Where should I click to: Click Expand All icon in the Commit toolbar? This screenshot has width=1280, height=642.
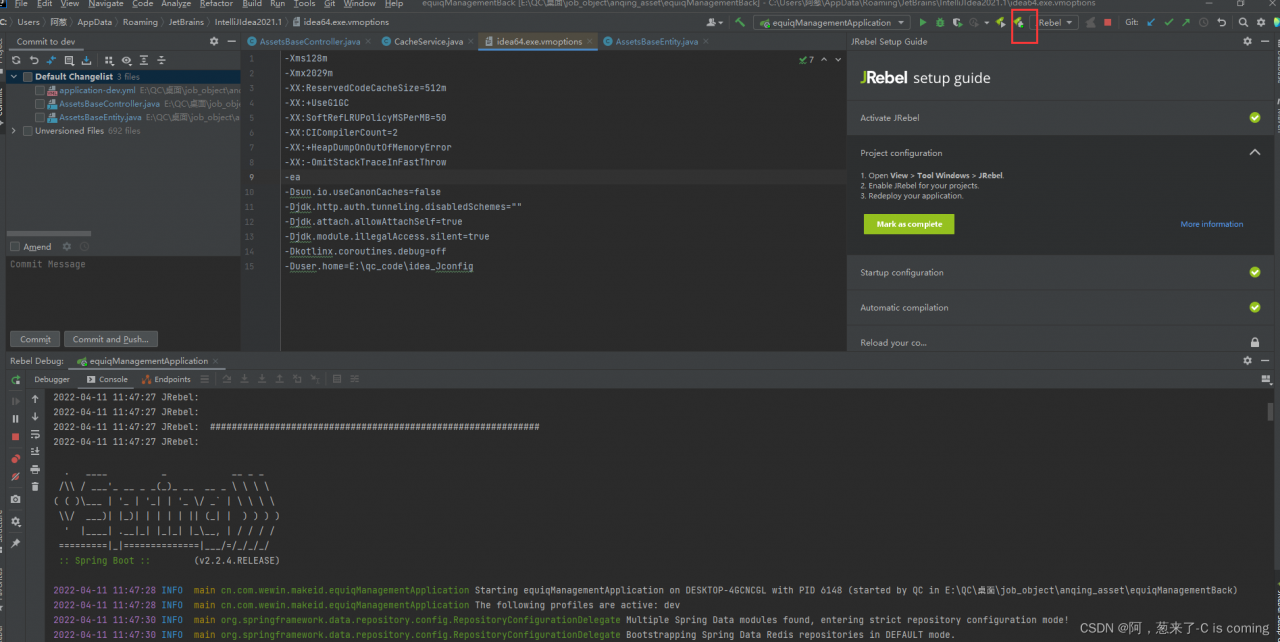[x=146, y=60]
